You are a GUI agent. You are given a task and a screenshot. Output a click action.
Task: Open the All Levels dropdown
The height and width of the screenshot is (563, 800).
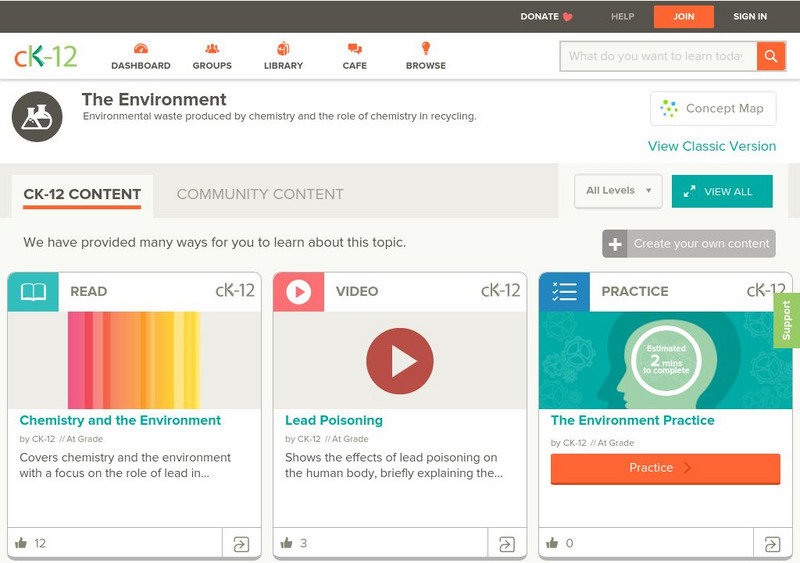(x=618, y=191)
